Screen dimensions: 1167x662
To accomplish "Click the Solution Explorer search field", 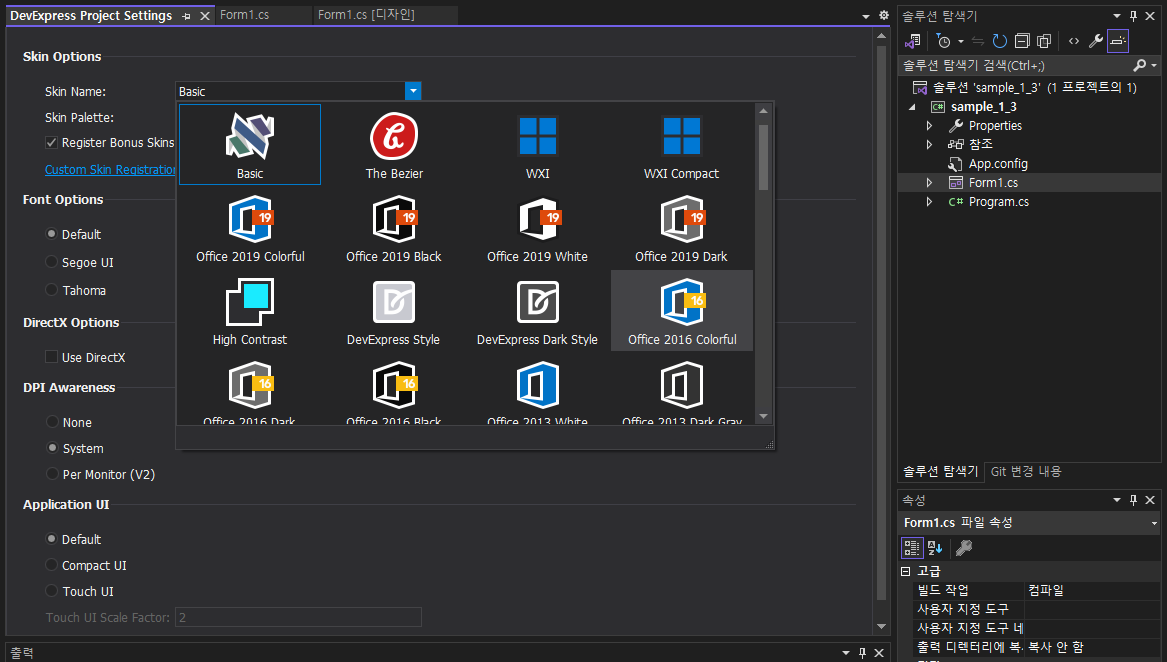I will tap(1015, 66).
